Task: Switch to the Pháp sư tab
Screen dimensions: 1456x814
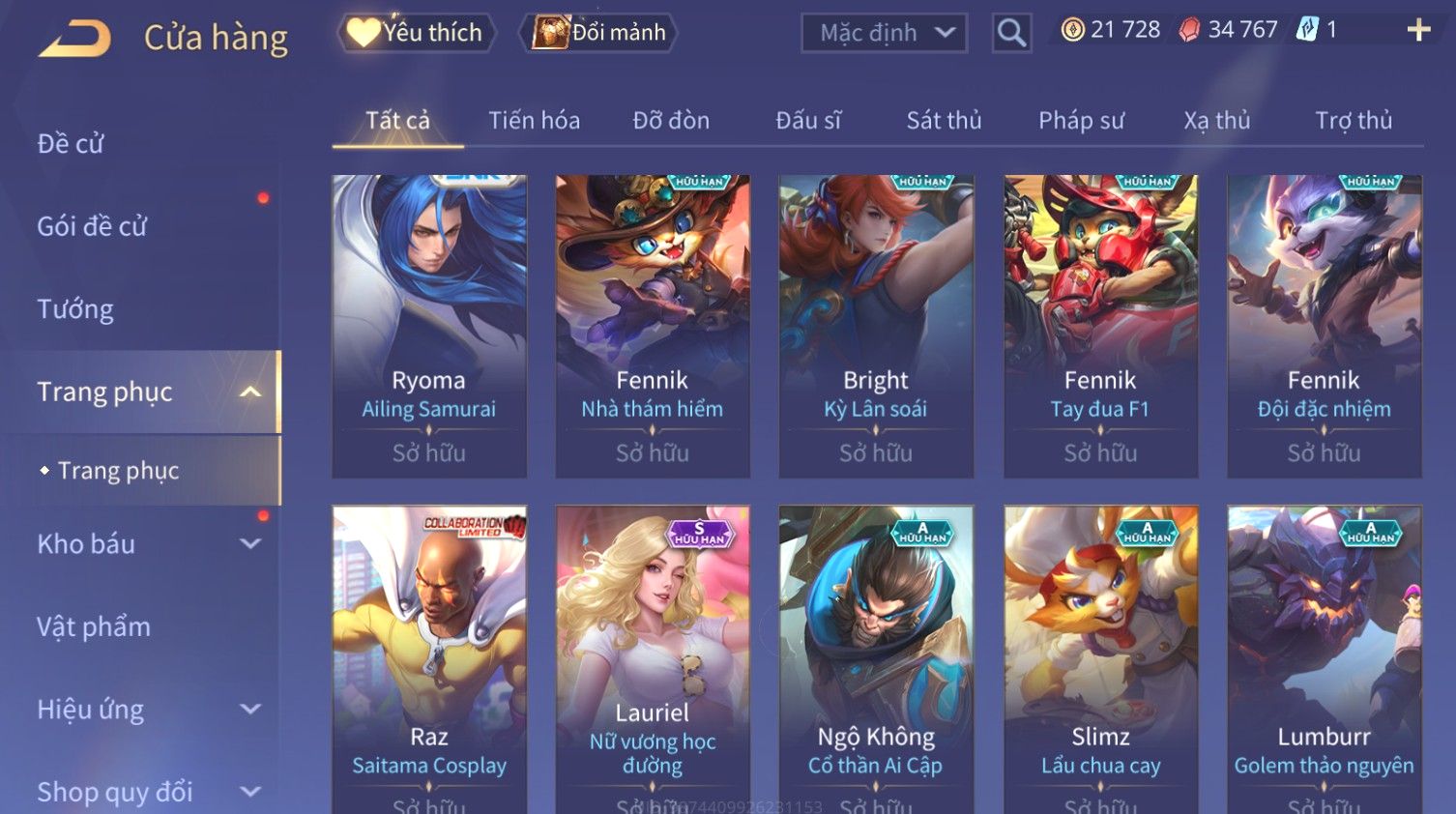Action: tap(1081, 120)
